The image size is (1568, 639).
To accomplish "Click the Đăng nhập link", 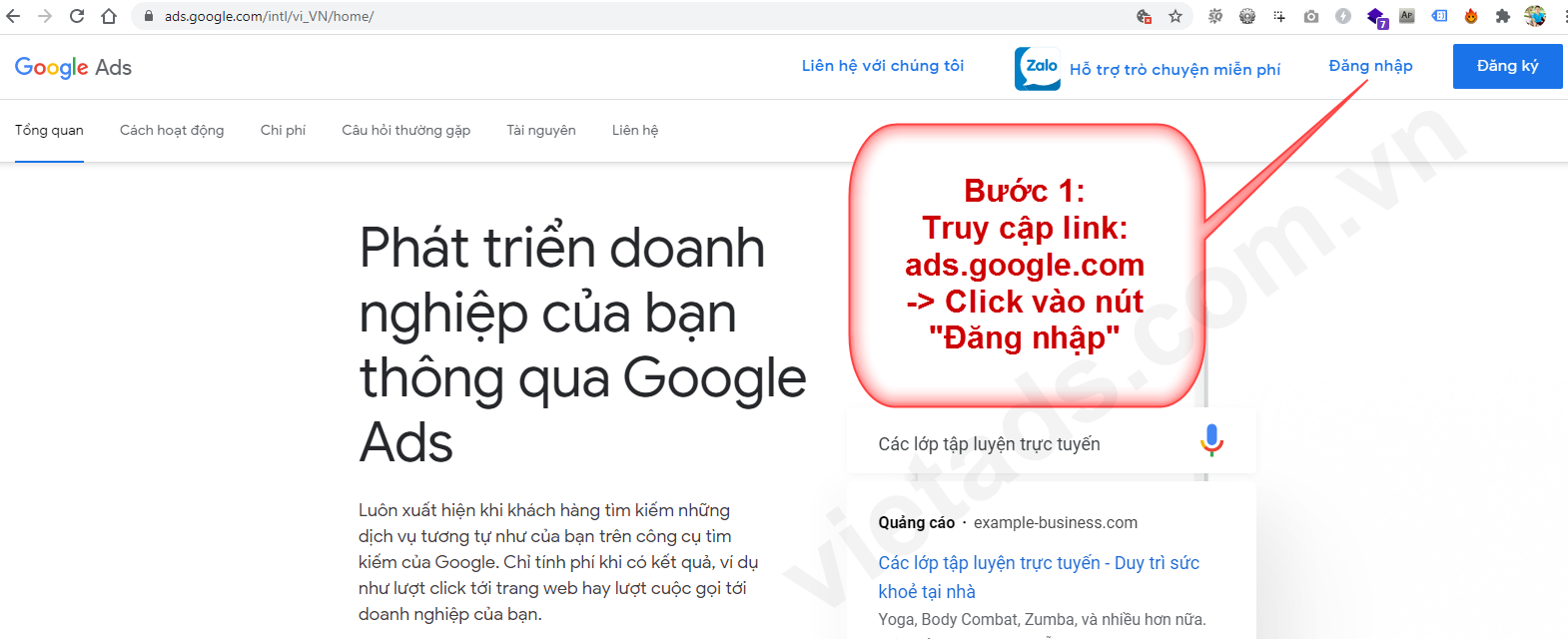I will coord(1370,66).
